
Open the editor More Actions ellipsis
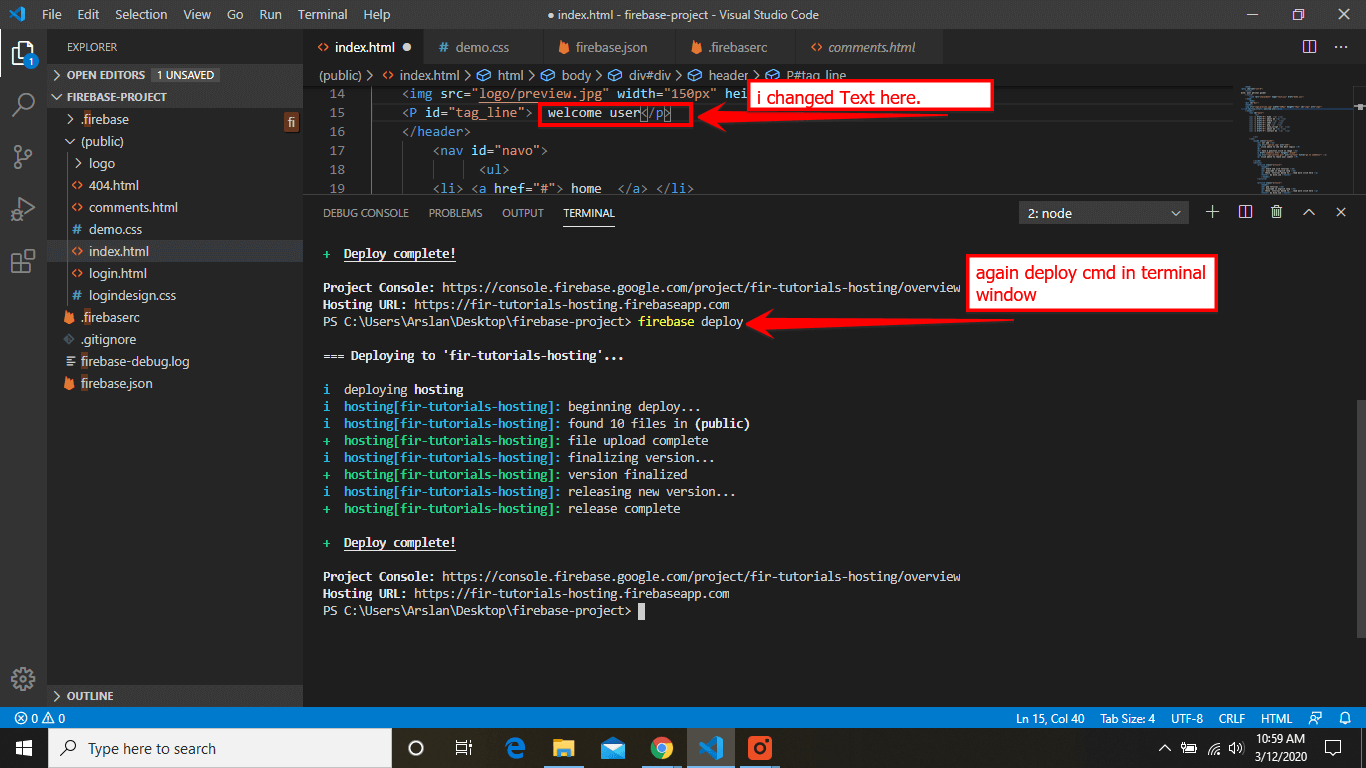coord(1341,47)
